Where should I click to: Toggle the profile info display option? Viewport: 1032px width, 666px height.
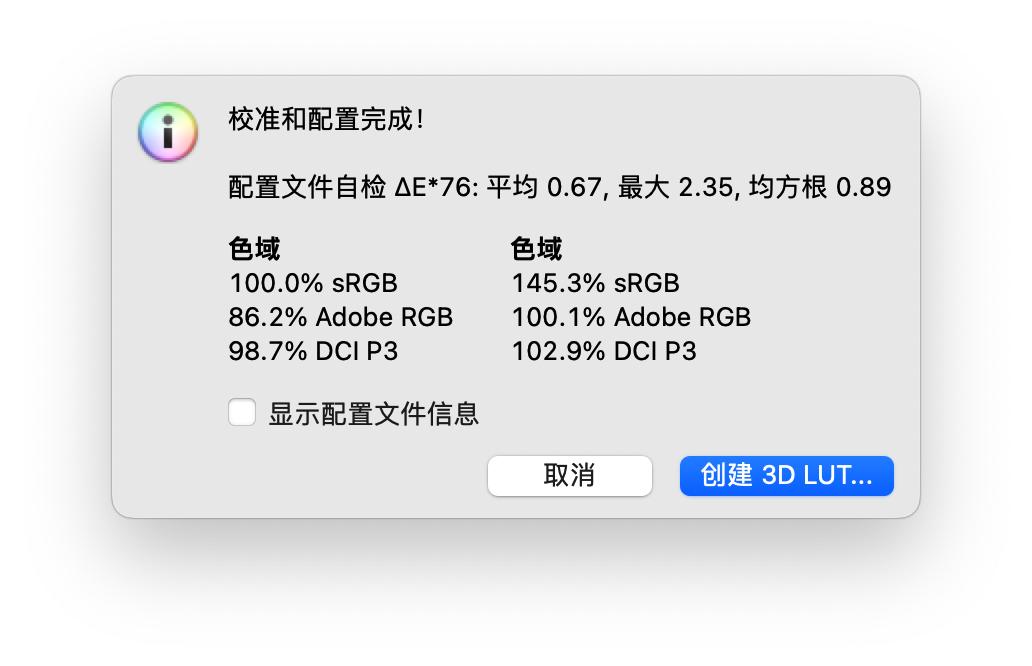(x=241, y=412)
